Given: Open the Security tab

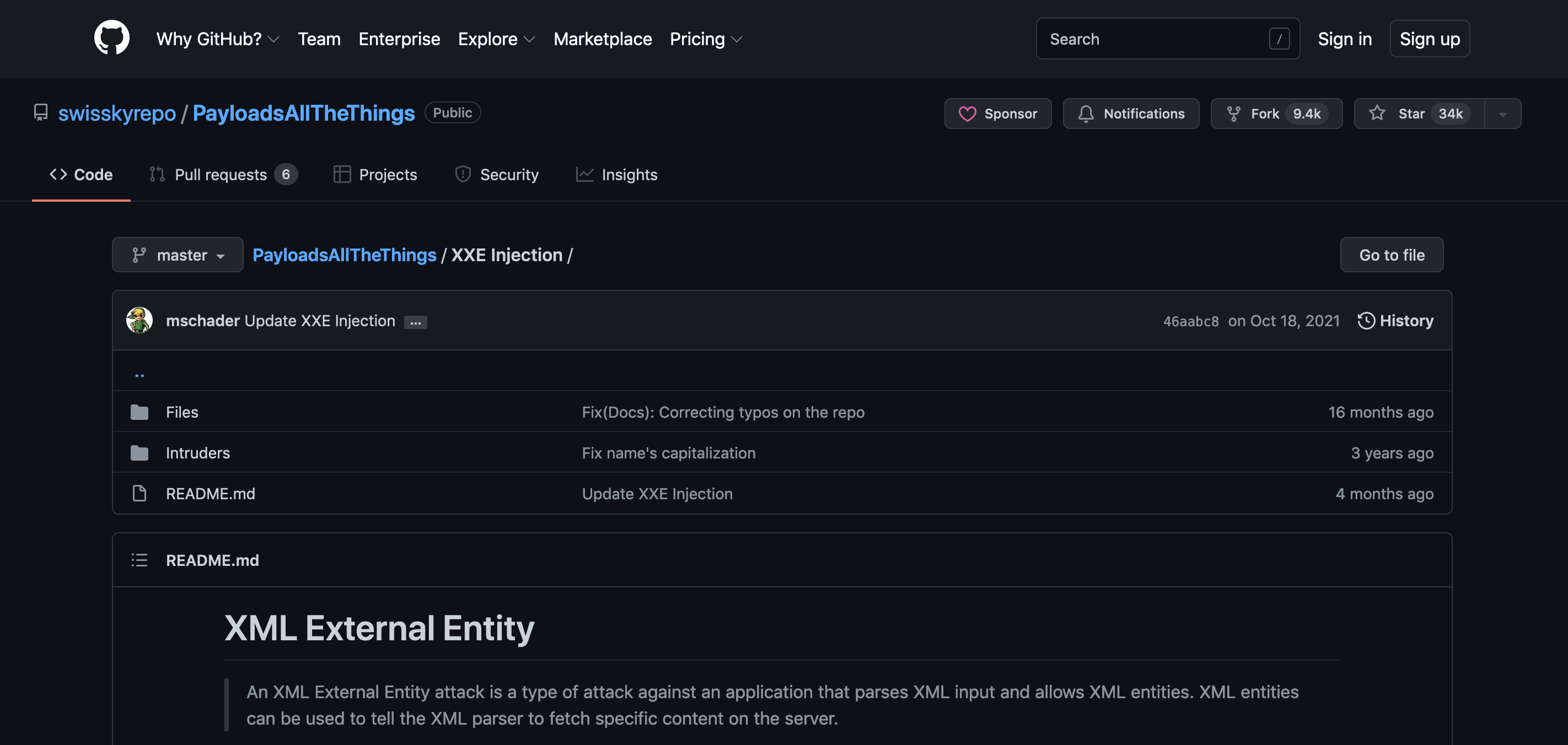Looking at the screenshot, I should click(x=497, y=175).
